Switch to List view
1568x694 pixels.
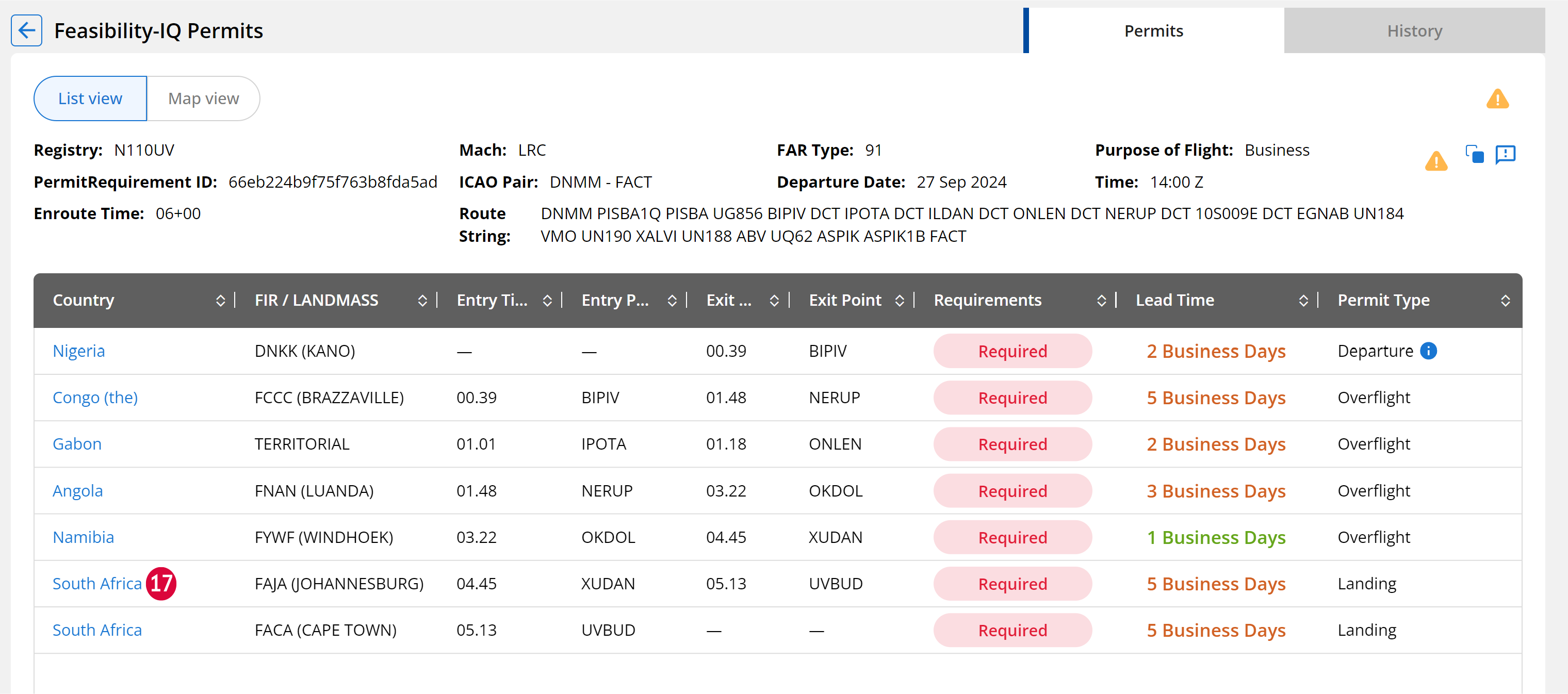pyautogui.click(x=90, y=98)
